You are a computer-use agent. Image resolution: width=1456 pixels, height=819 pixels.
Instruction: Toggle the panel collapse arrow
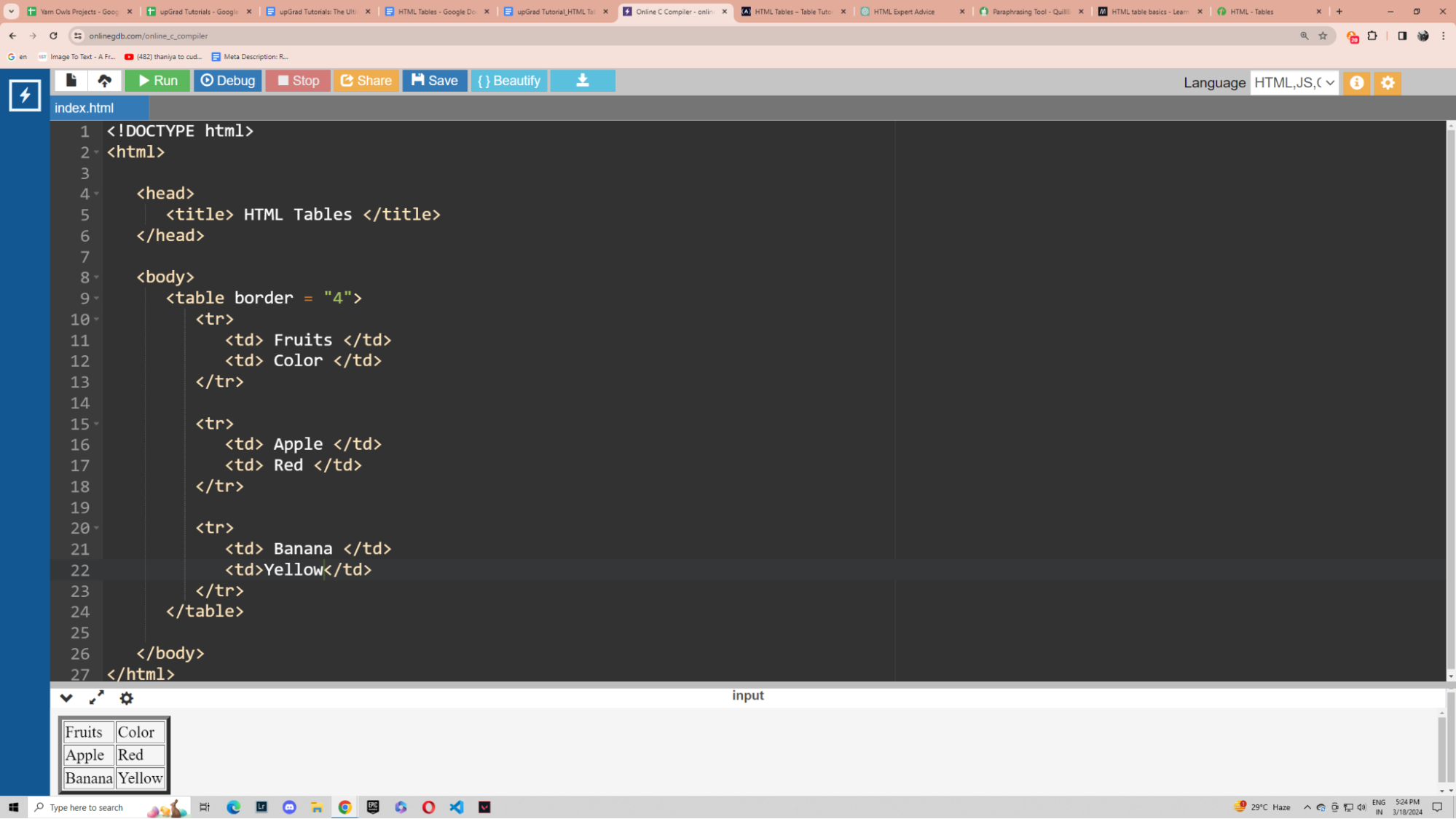coord(65,697)
